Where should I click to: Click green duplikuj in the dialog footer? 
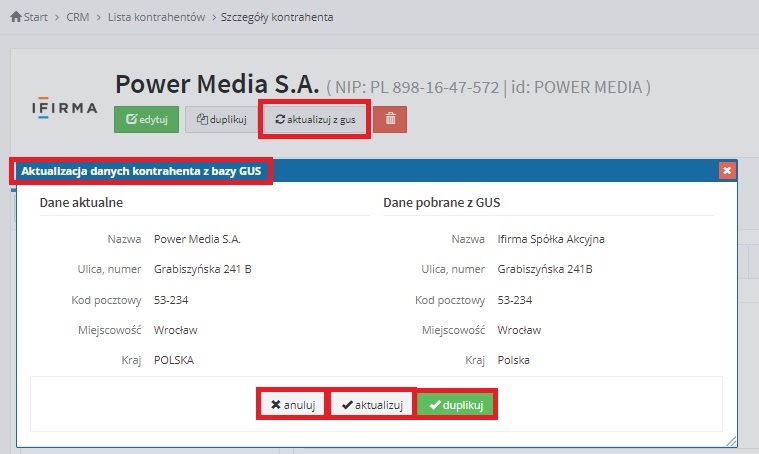pos(456,405)
